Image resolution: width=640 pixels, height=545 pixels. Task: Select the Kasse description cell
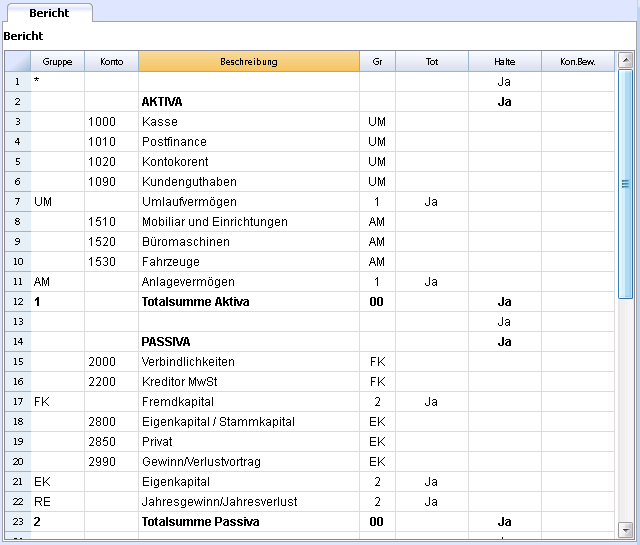249,122
